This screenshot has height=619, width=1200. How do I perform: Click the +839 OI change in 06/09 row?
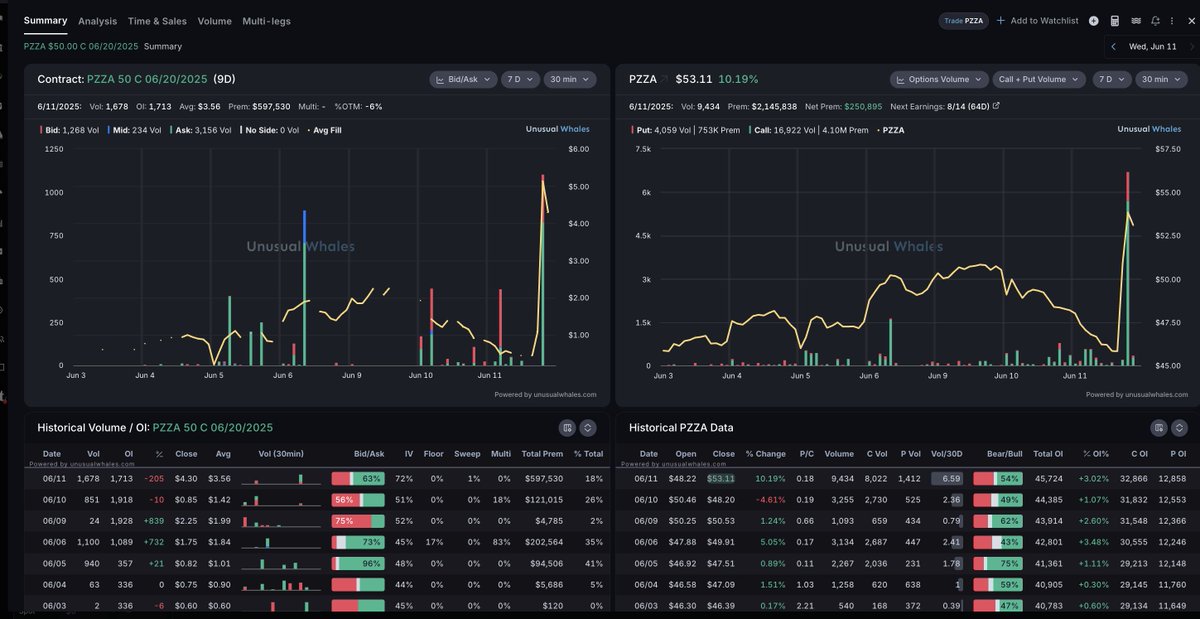click(153, 520)
